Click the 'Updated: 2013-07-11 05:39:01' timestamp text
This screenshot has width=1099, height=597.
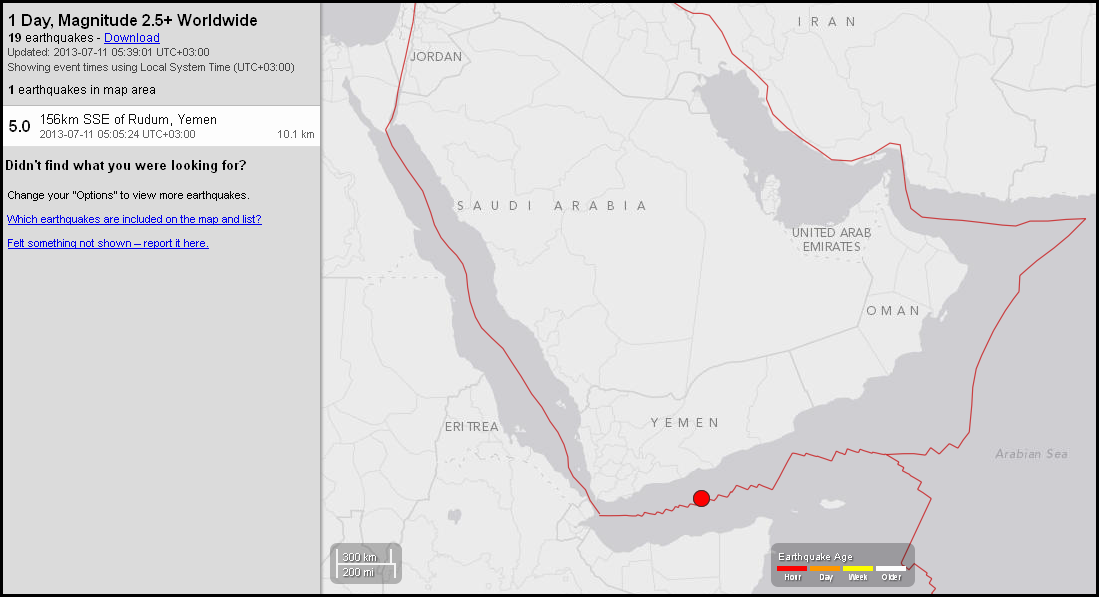click(x=109, y=52)
